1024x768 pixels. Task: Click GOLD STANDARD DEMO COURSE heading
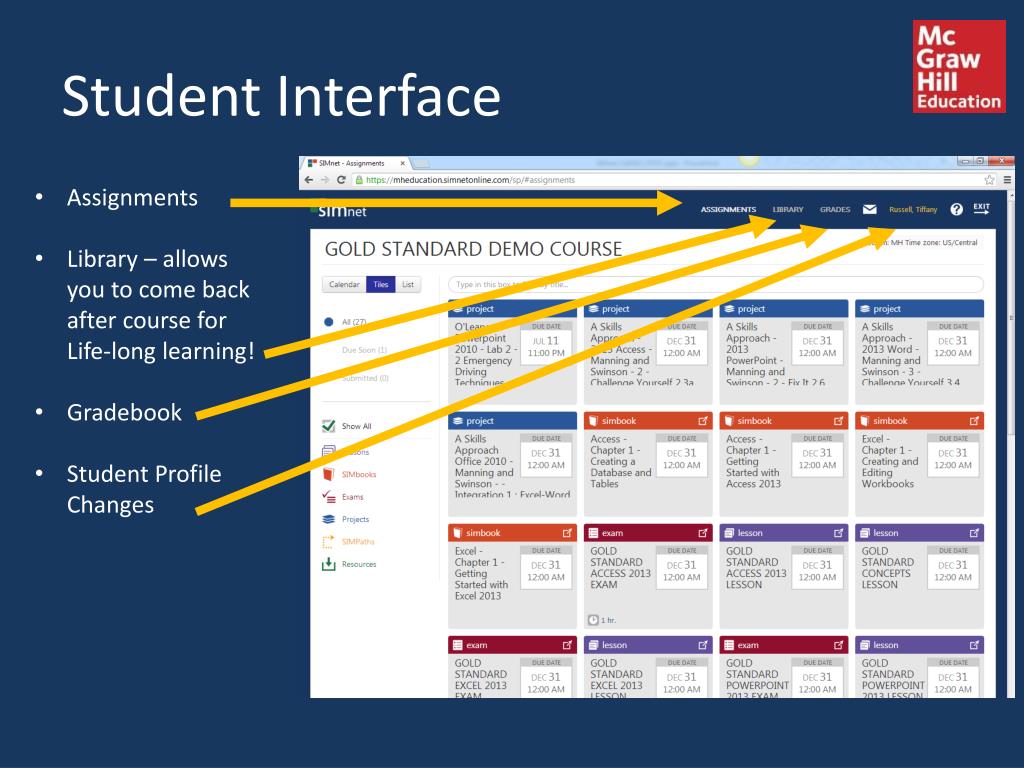(x=473, y=249)
